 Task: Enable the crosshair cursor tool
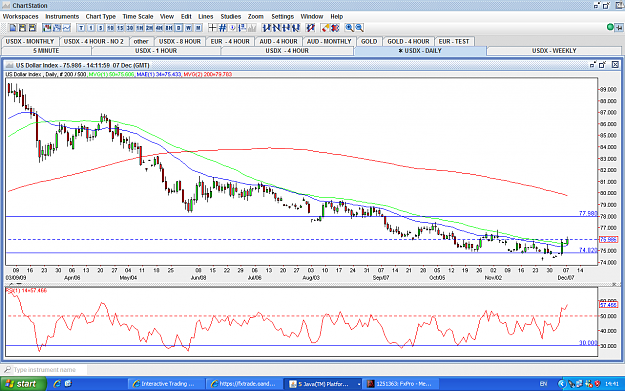(x=212, y=28)
